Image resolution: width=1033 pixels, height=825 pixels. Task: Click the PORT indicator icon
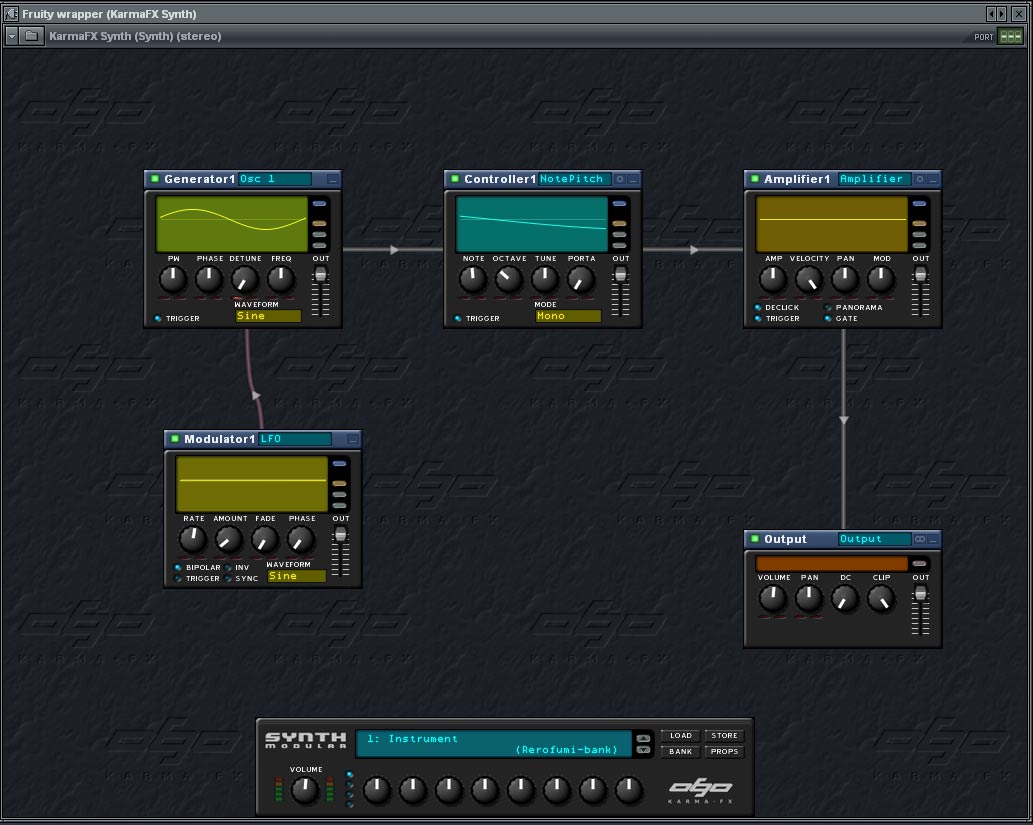click(x=1011, y=36)
